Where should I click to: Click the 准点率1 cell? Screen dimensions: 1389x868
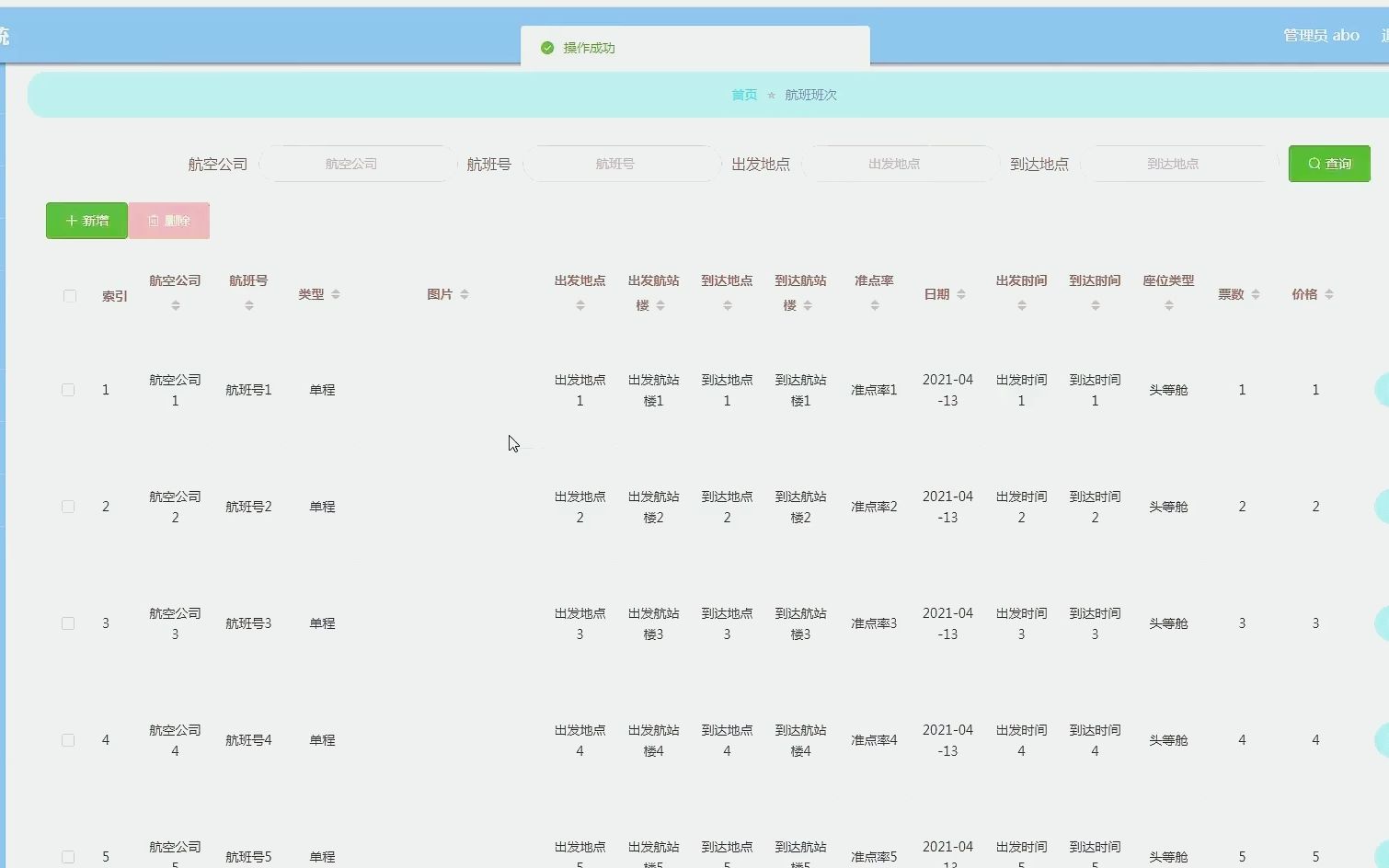[874, 390]
